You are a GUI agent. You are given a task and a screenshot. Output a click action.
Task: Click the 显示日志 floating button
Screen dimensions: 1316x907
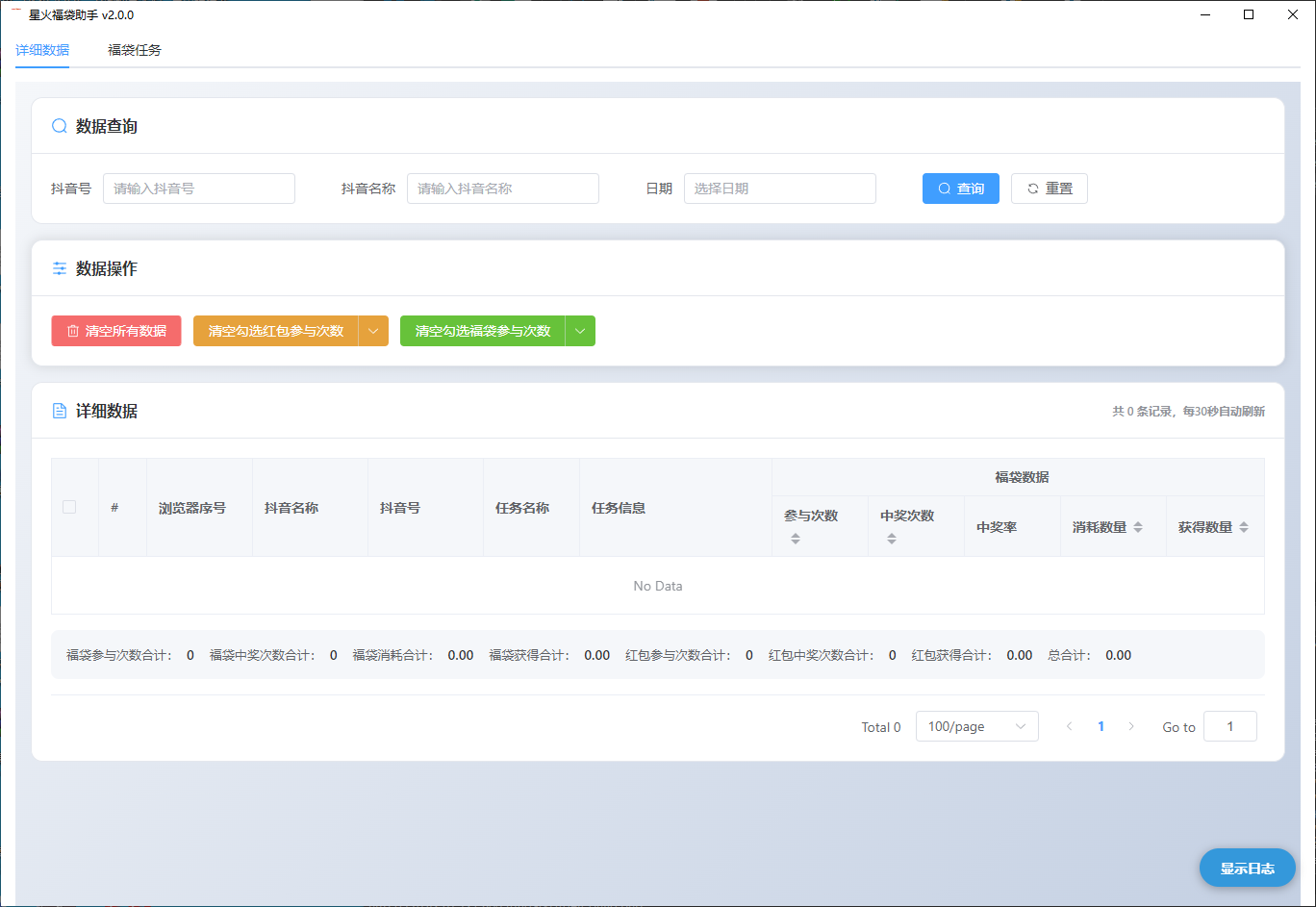pyautogui.click(x=1247, y=869)
